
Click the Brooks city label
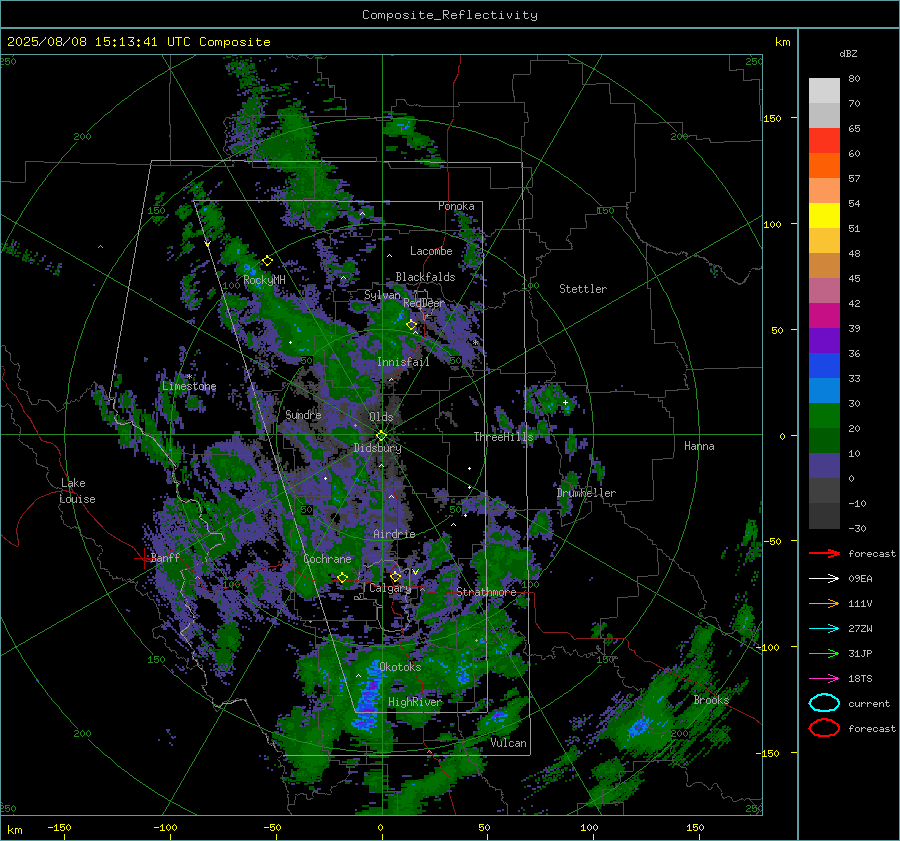711,700
